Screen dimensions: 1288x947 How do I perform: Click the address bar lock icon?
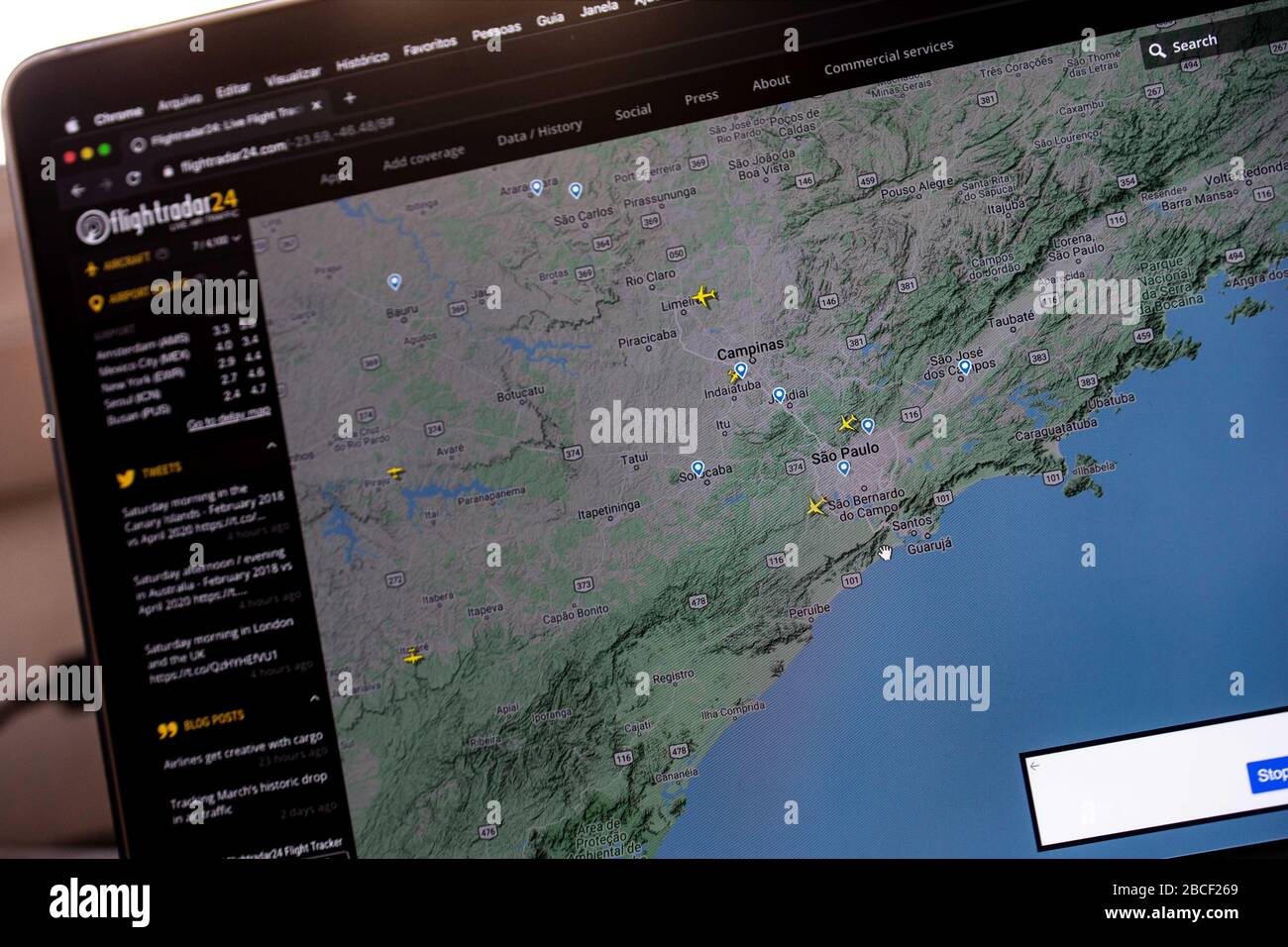coord(168,170)
